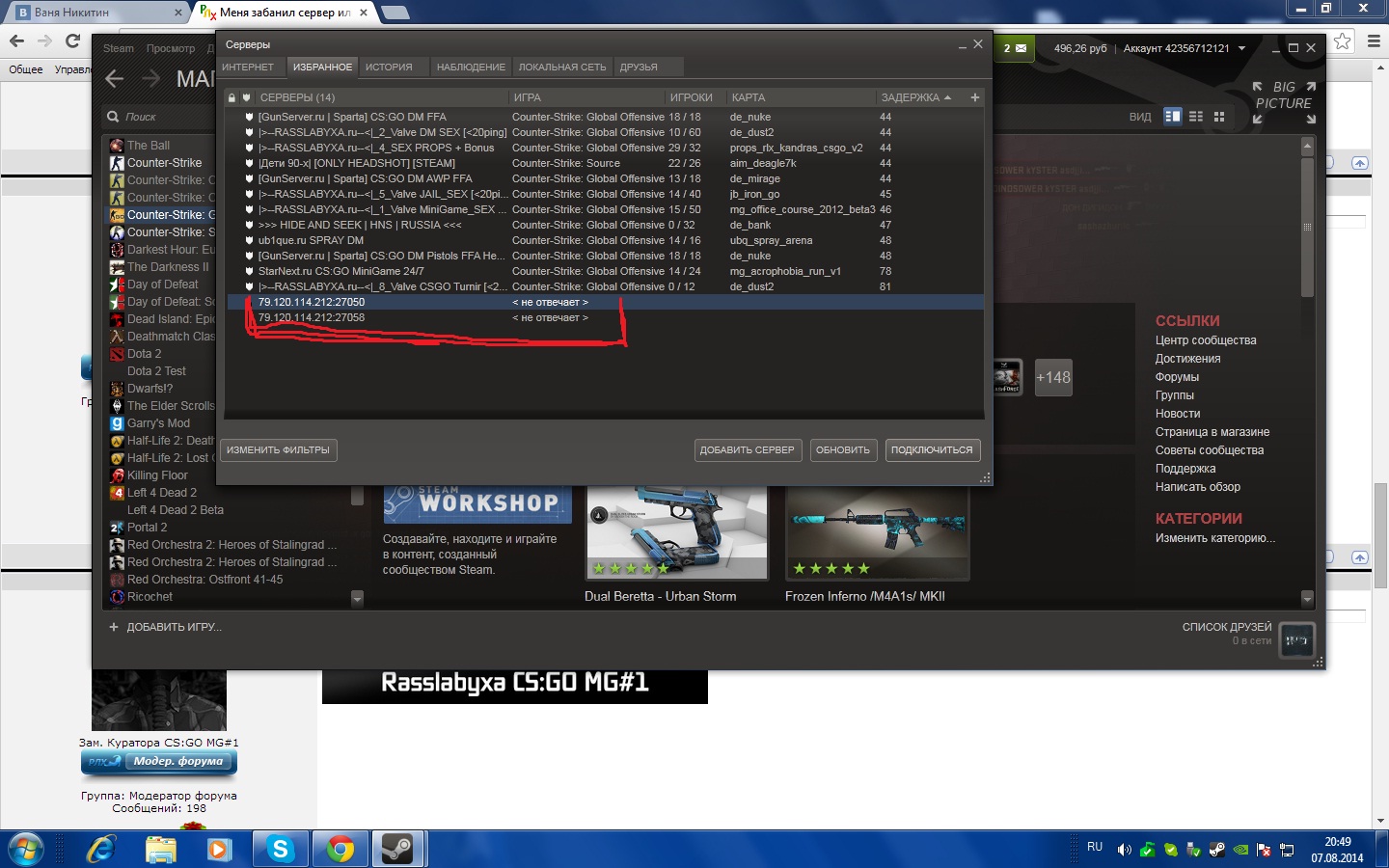Click Изменить категорию link
The image size is (1389, 868).
click(x=1215, y=538)
